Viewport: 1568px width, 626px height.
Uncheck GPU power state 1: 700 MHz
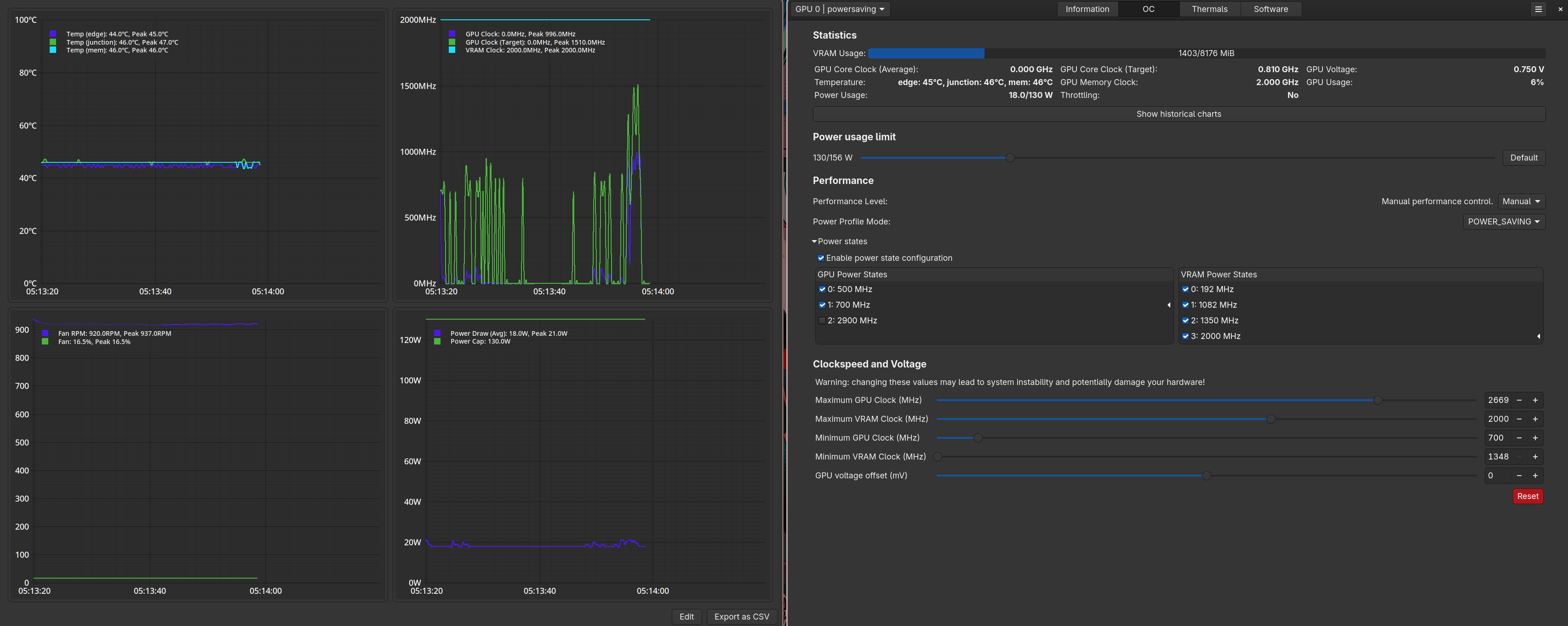tap(822, 305)
